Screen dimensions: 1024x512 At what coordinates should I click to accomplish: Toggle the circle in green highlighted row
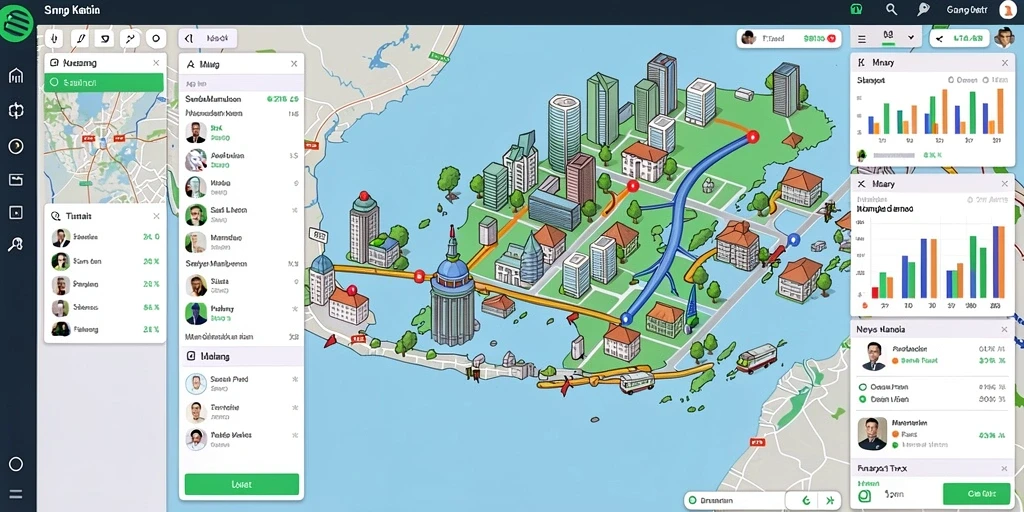coord(56,82)
